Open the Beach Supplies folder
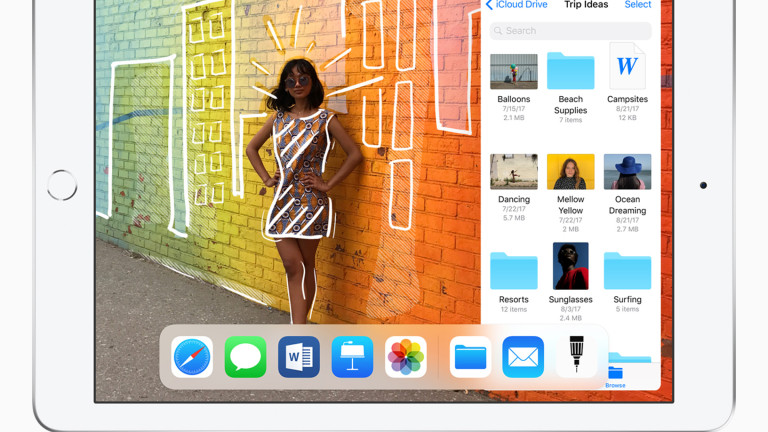Screen dimensions: 768x432 coord(571,72)
